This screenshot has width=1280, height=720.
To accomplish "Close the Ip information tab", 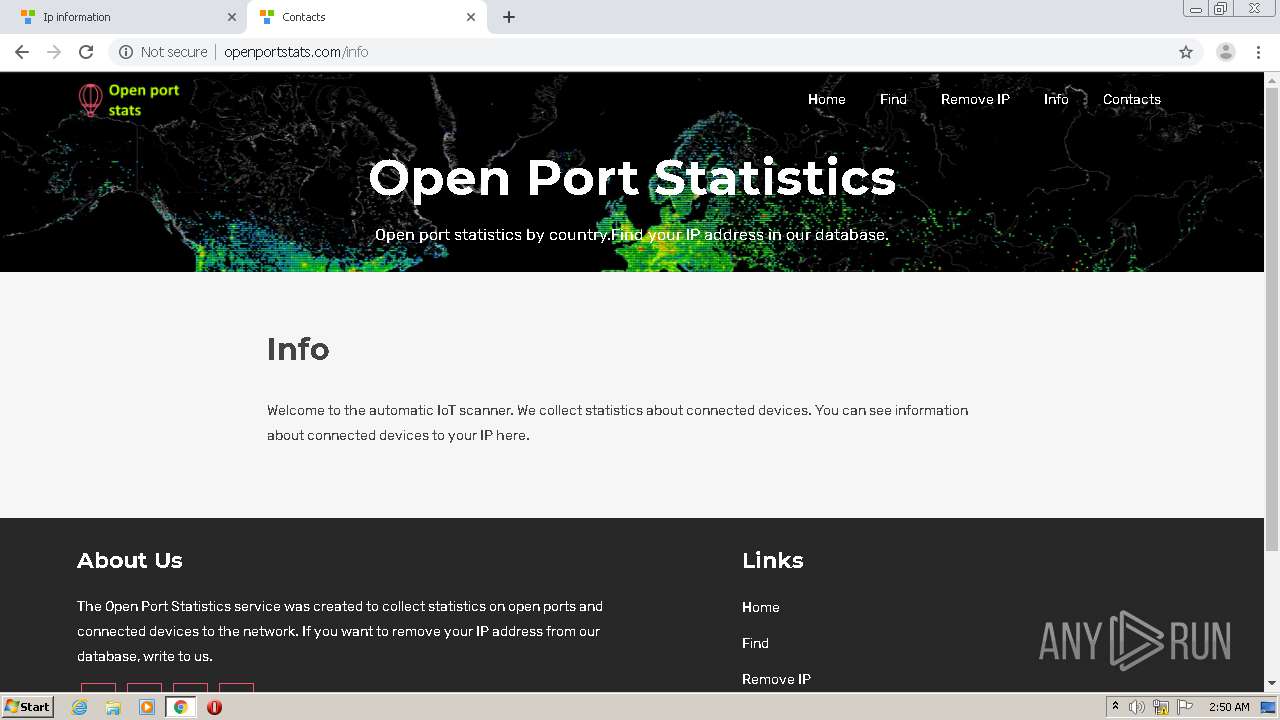I will click(232, 17).
